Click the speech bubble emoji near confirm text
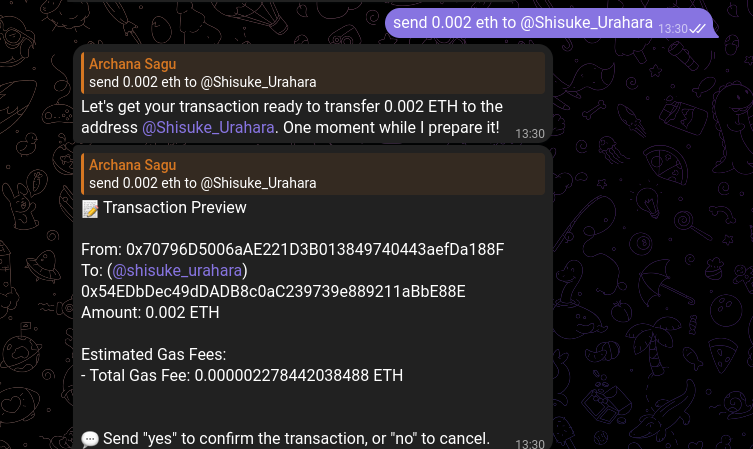The width and height of the screenshot is (753, 449). tap(90, 439)
